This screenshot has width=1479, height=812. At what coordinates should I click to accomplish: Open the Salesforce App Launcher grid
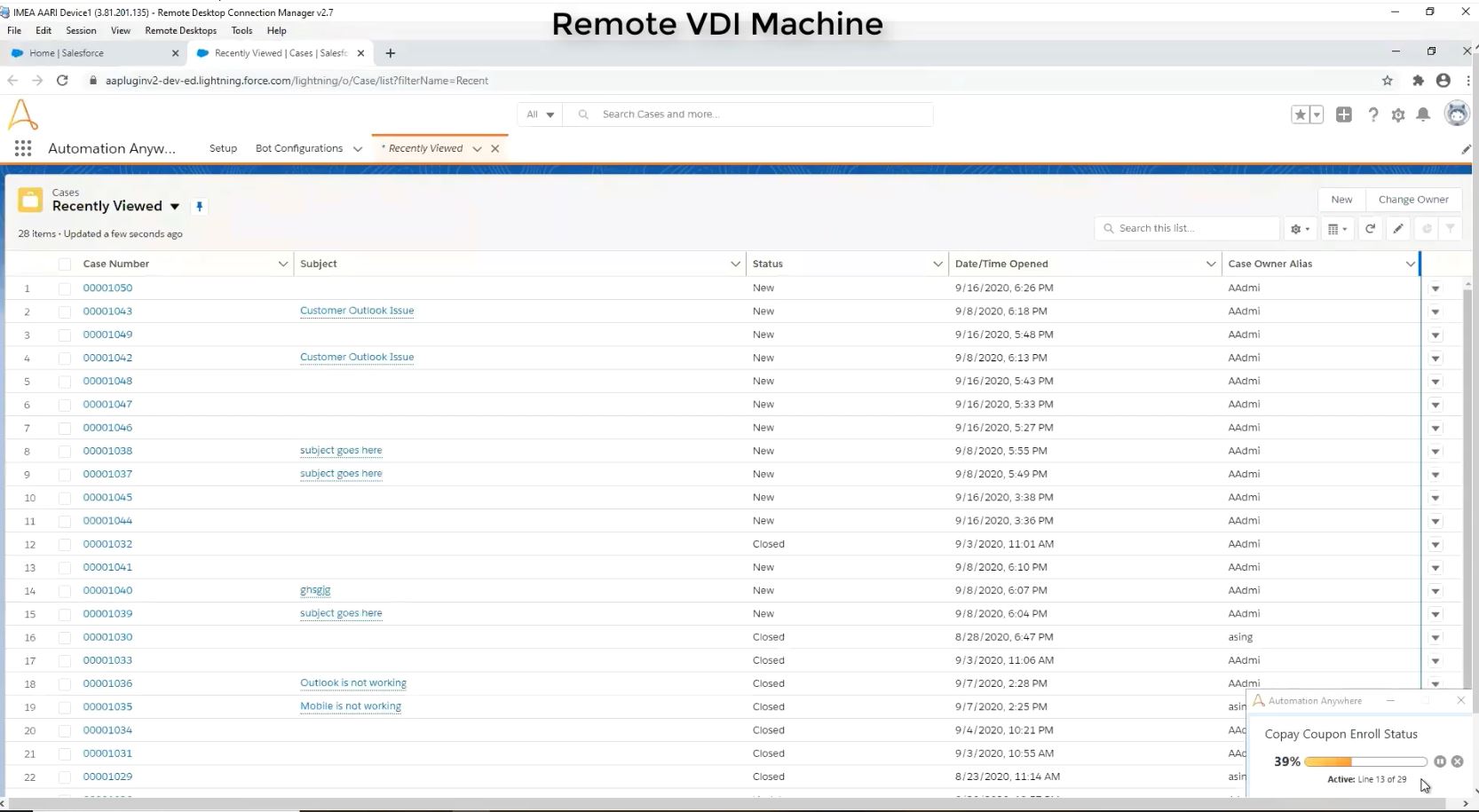(x=23, y=148)
